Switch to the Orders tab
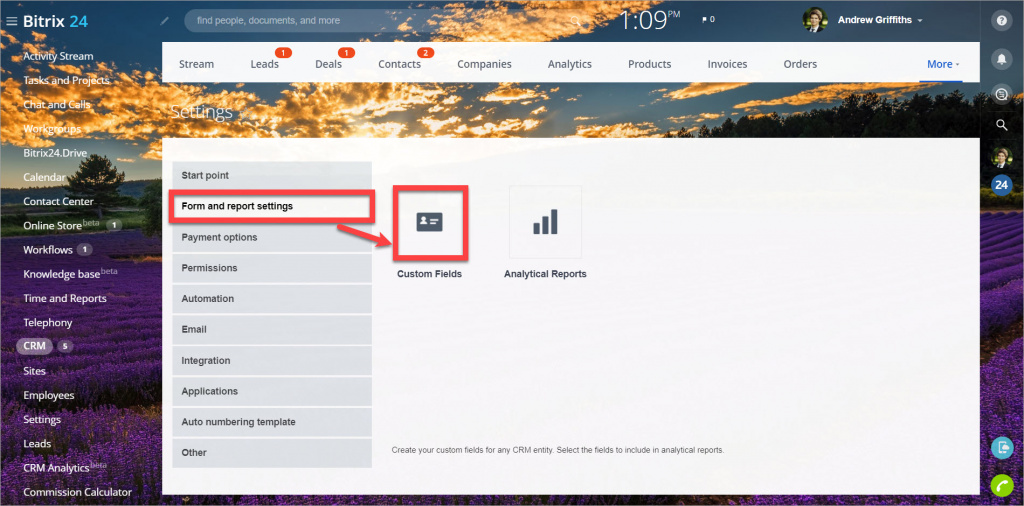The height and width of the screenshot is (506, 1024). click(x=800, y=64)
